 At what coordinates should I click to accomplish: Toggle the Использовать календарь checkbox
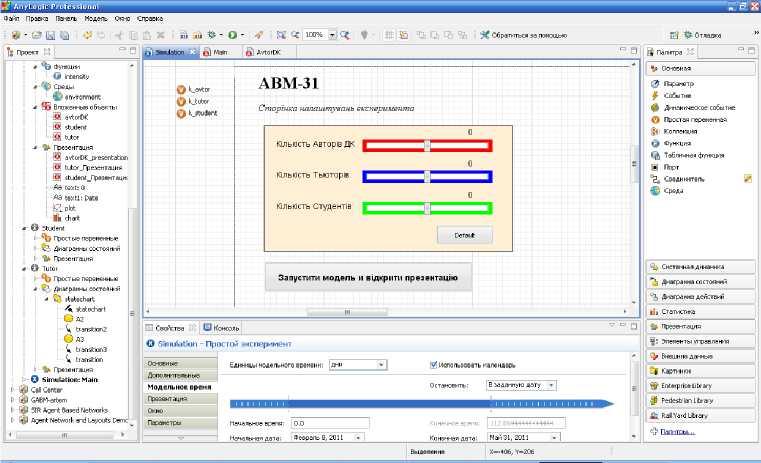(433, 365)
